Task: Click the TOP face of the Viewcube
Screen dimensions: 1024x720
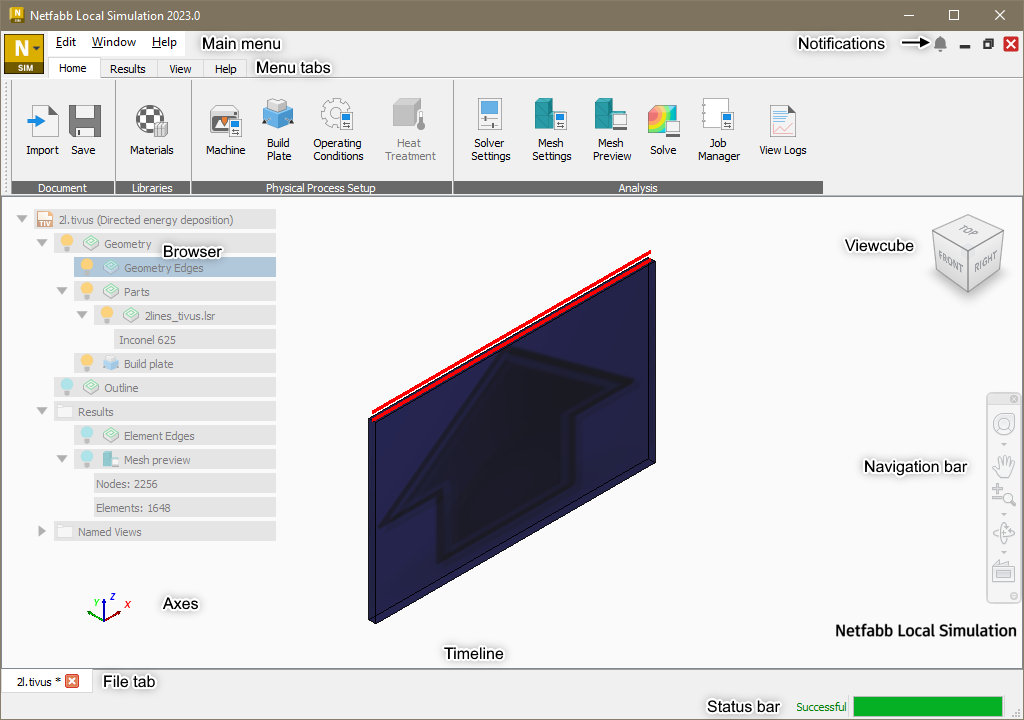Action: click(968, 229)
